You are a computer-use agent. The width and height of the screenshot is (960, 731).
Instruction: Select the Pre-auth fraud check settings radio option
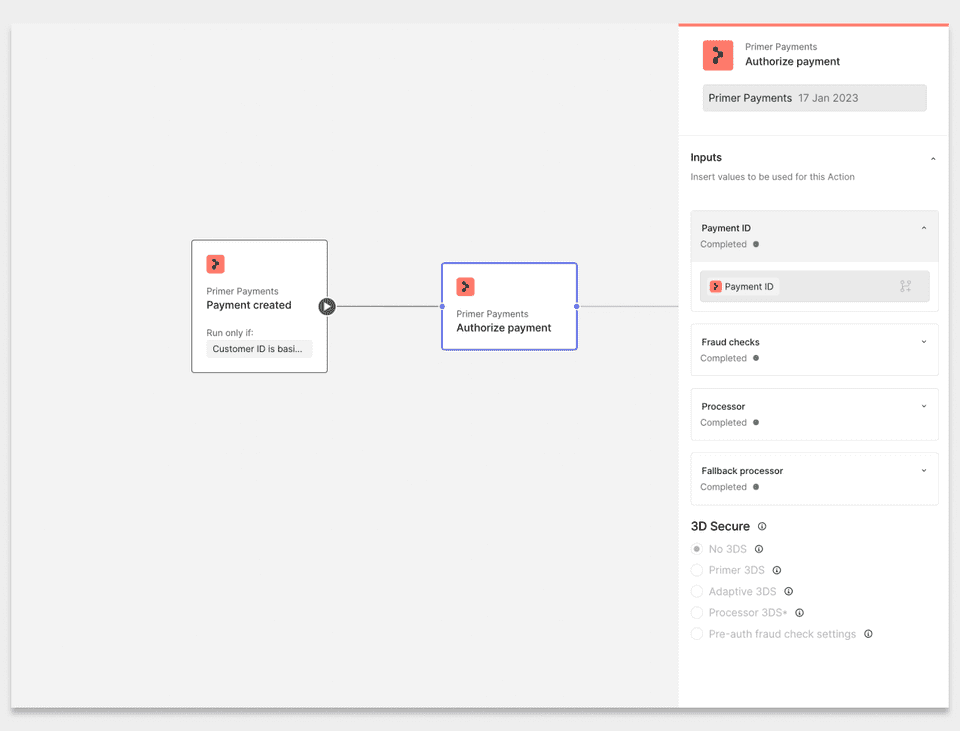(697, 634)
